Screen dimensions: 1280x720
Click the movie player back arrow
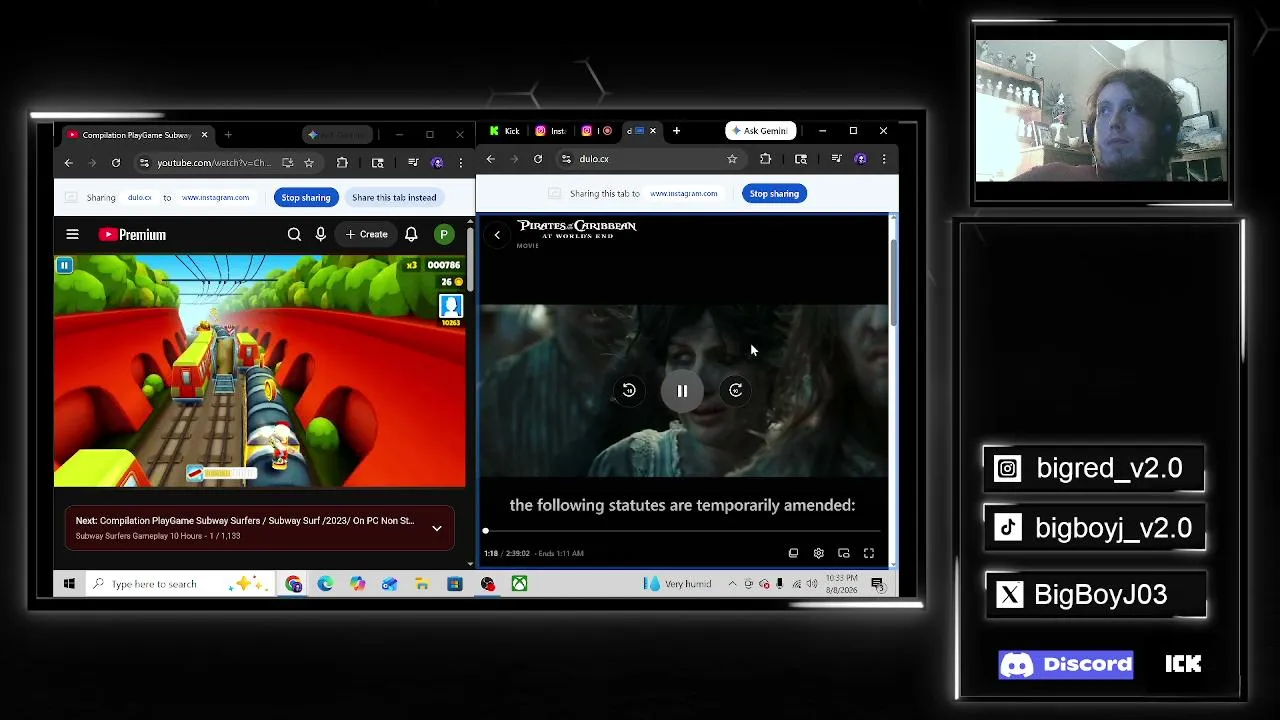tap(497, 235)
